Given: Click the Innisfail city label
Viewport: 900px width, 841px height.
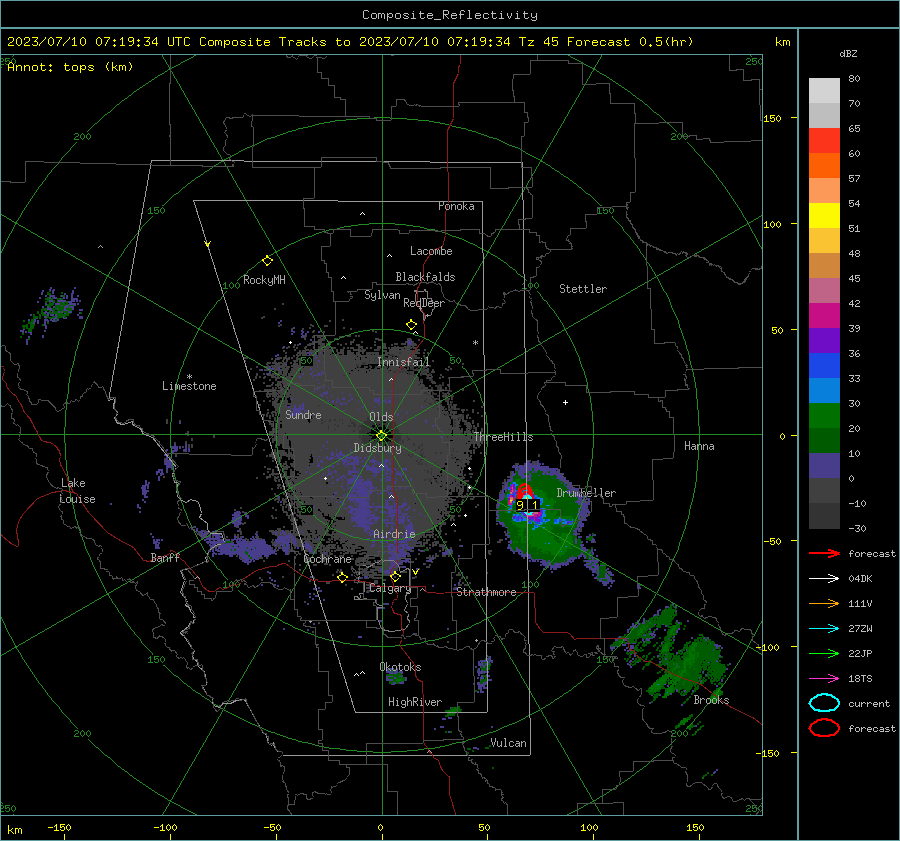Looking at the screenshot, I should click(403, 362).
